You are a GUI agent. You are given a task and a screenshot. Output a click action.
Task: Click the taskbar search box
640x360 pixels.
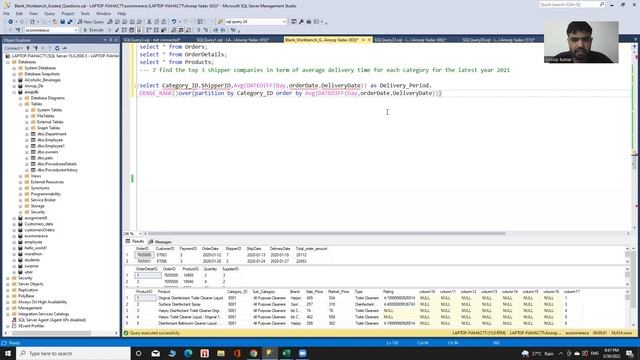pos(73,353)
